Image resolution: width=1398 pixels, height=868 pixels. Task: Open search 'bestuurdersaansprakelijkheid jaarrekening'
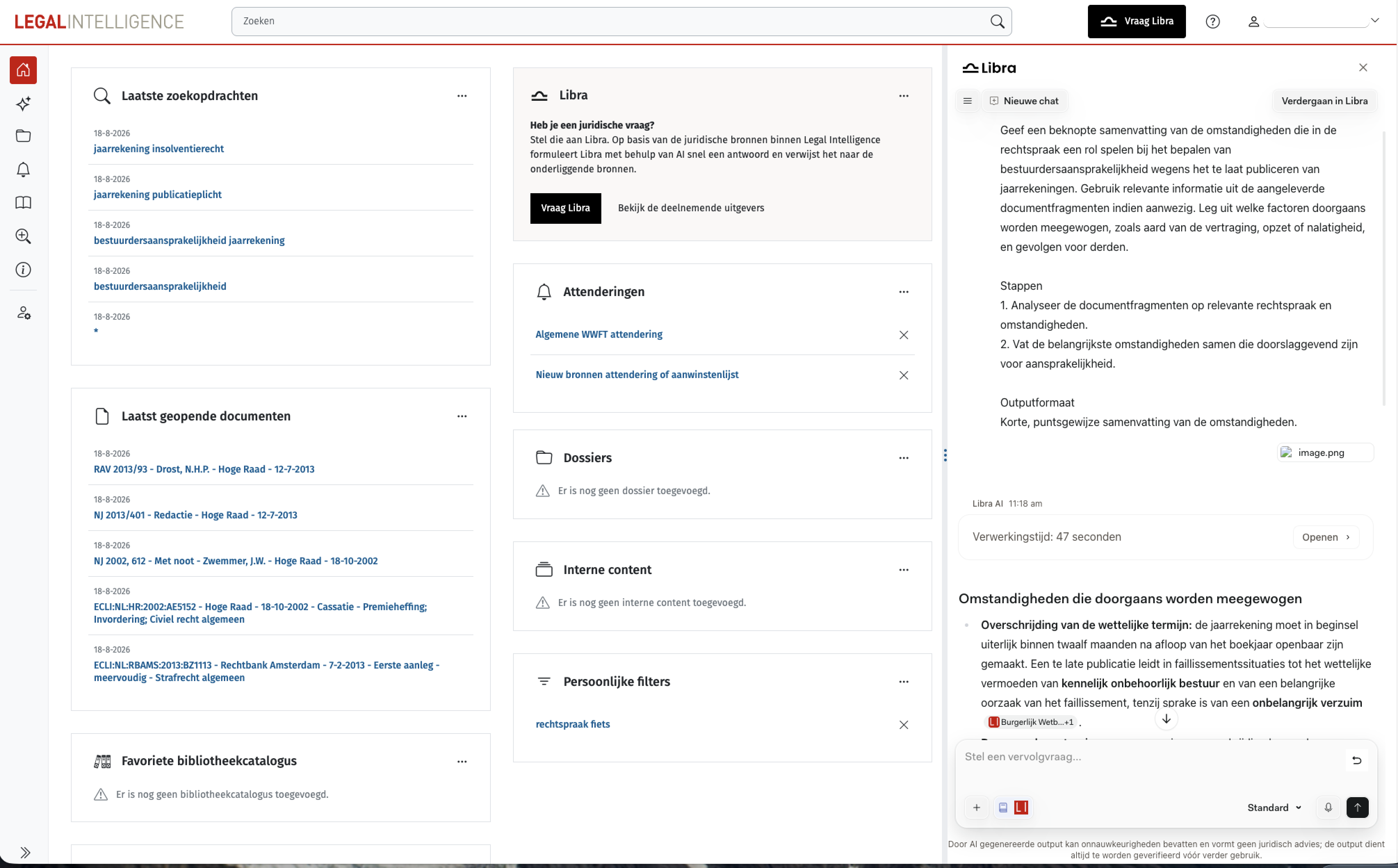tap(189, 240)
